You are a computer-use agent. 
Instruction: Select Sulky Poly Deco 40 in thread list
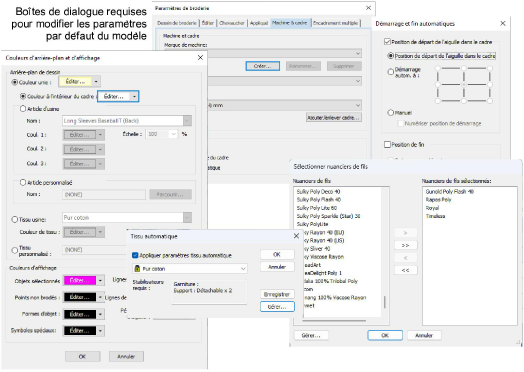(x=318, y=192)
